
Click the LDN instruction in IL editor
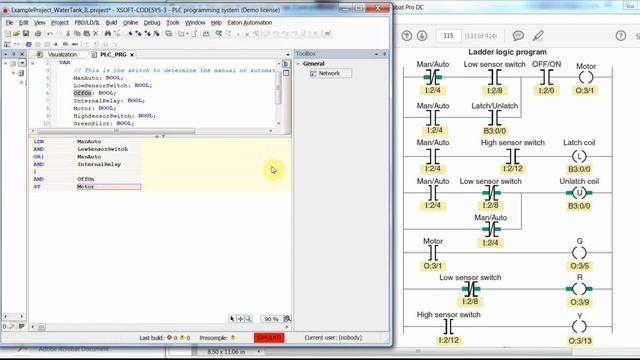(39, 142)
